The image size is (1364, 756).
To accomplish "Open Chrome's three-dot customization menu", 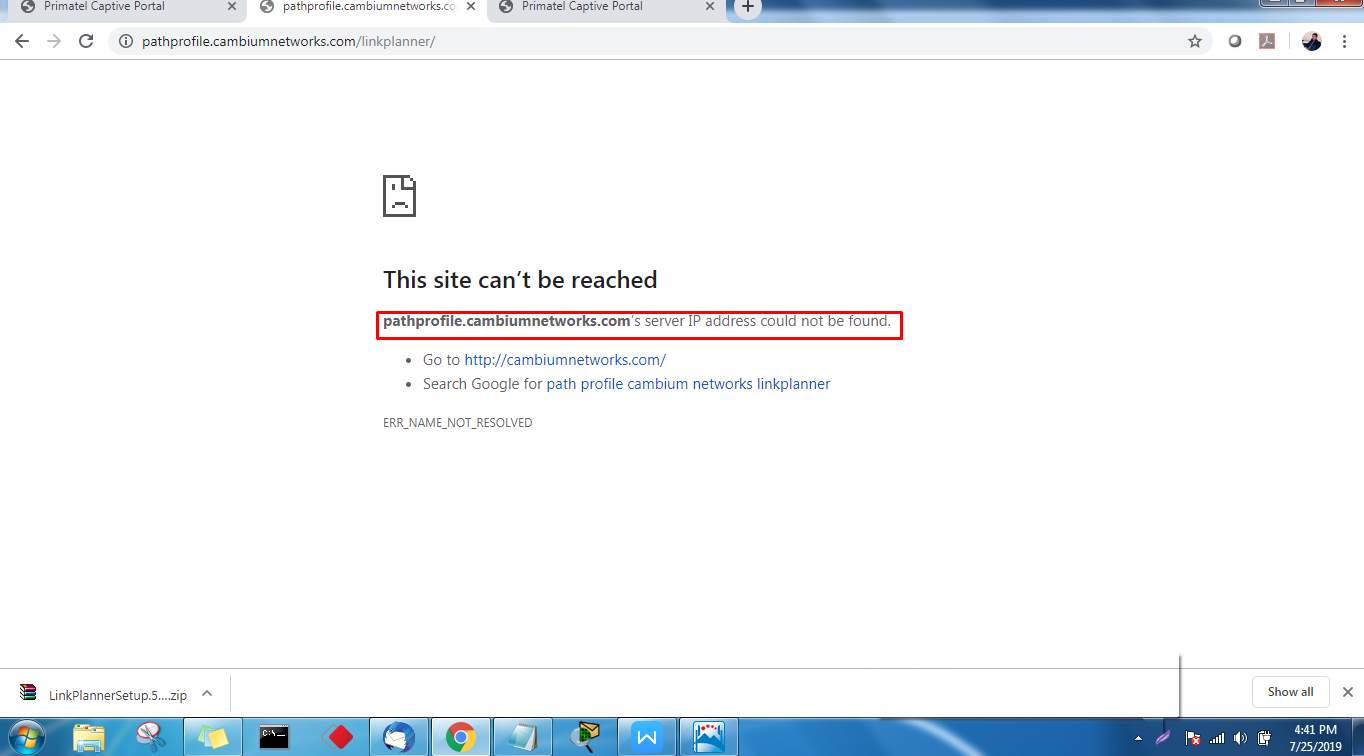I will [1344, 41].
